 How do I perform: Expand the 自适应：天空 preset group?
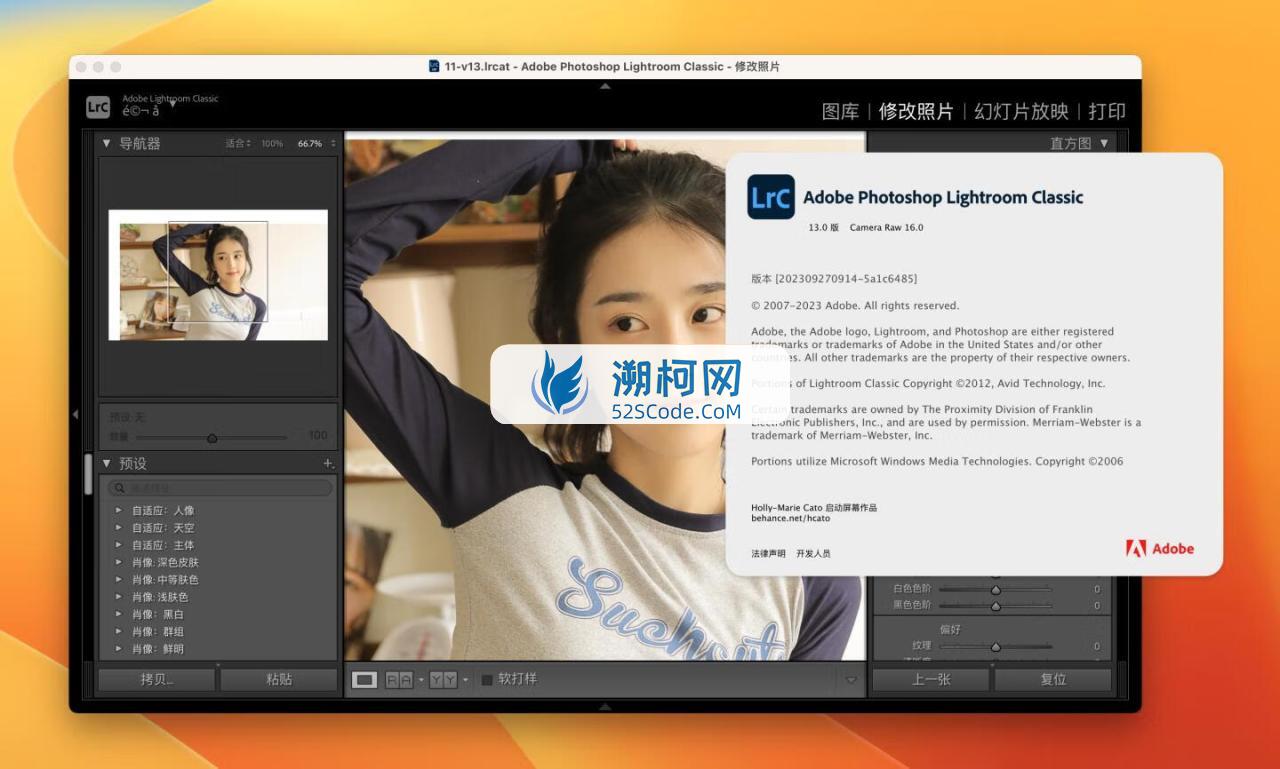(118, 527)
